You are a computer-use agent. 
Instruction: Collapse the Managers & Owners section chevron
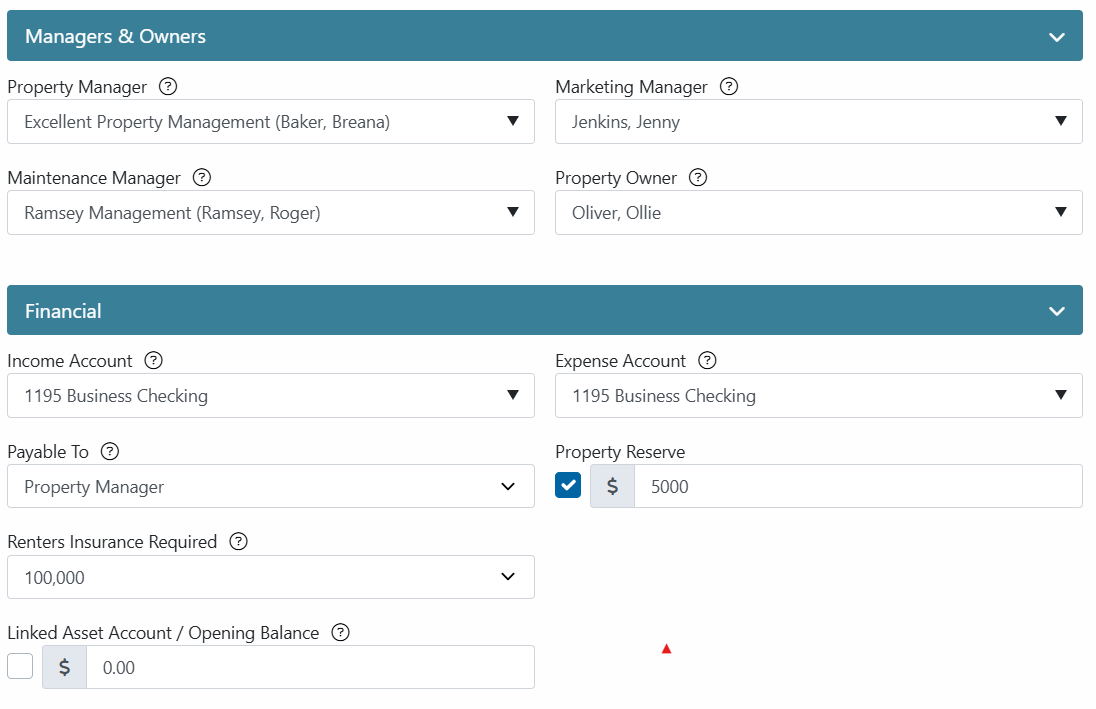click(1057, 37)
